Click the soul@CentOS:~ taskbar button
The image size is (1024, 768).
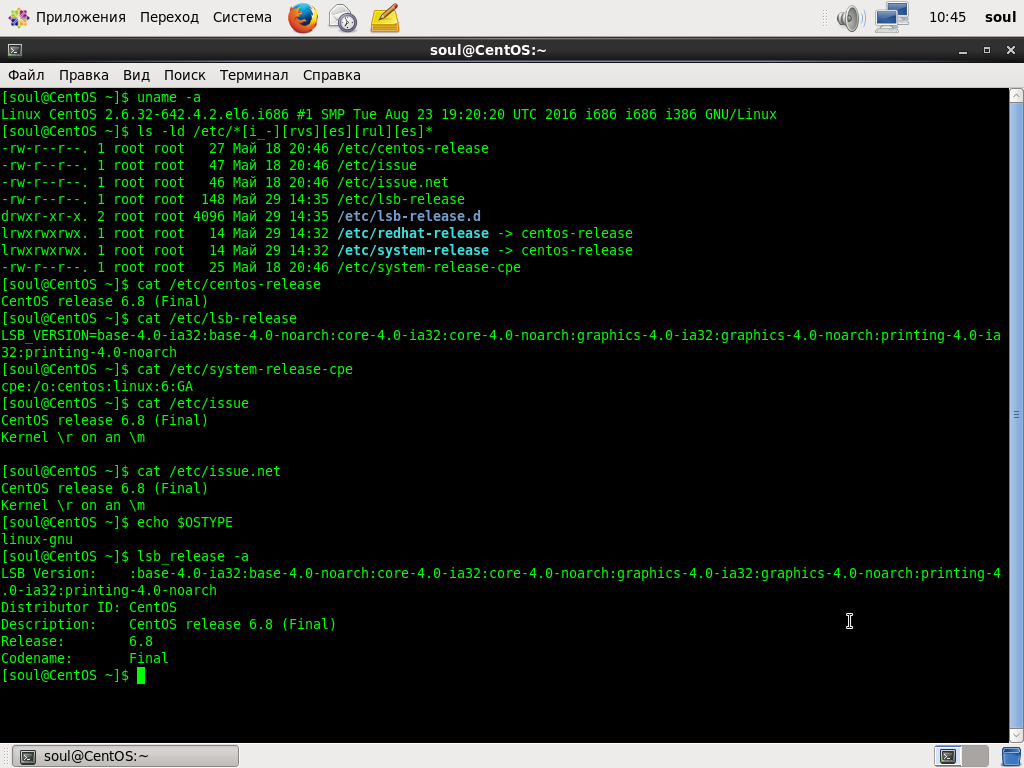point(126,756)
